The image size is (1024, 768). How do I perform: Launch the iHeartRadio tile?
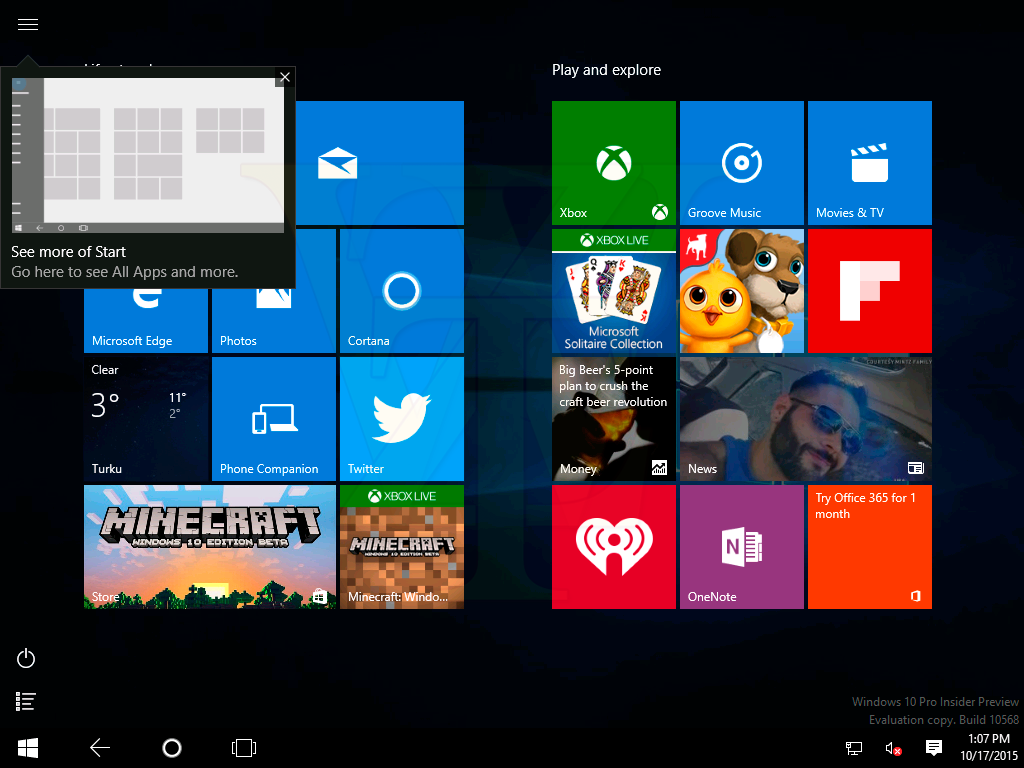614,547
